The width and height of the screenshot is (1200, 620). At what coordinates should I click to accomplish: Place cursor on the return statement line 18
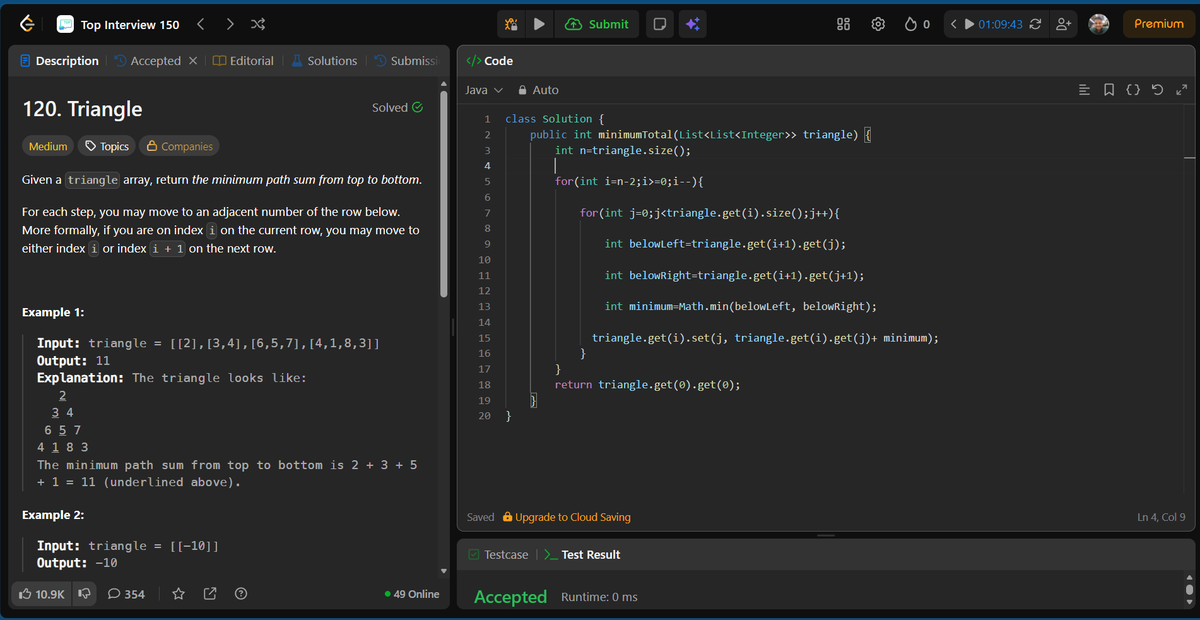647,384
